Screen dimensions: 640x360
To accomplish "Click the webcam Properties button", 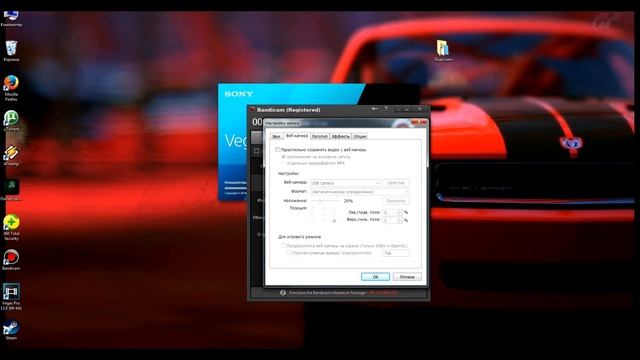I will tap(395, 183).
